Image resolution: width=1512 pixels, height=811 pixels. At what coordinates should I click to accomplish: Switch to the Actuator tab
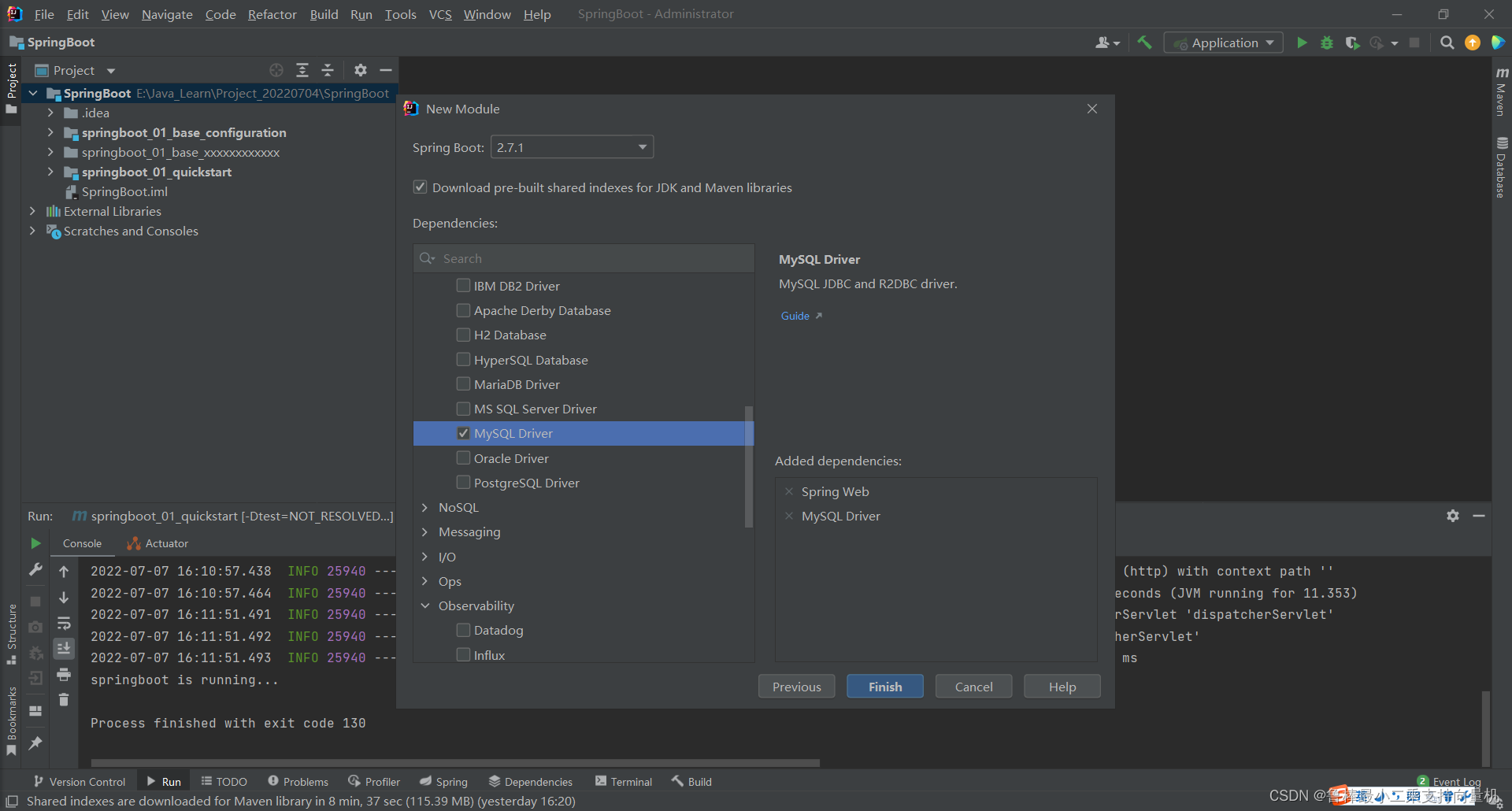157,543
